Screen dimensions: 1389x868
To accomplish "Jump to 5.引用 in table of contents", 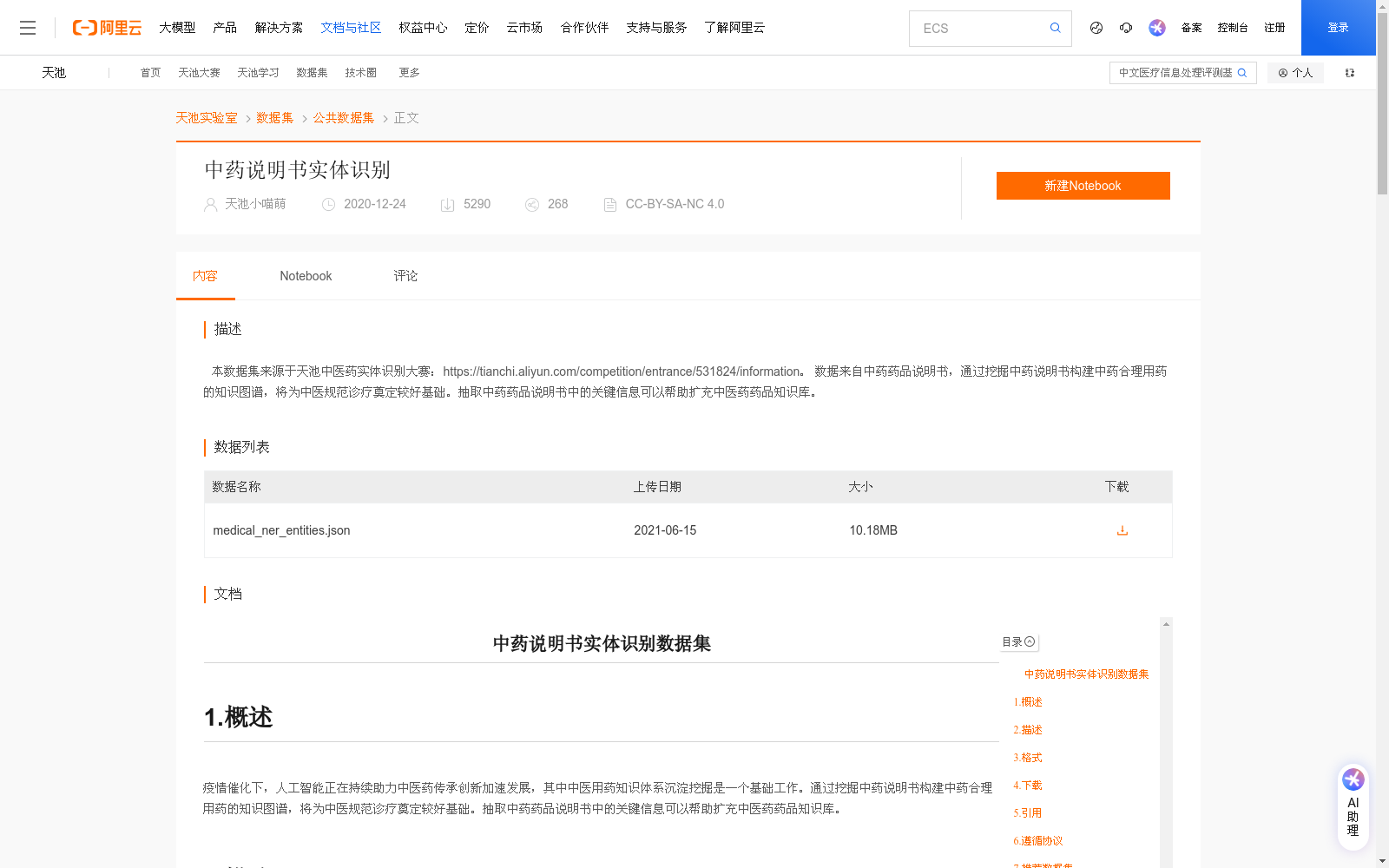I will [x=1028, y=813].
